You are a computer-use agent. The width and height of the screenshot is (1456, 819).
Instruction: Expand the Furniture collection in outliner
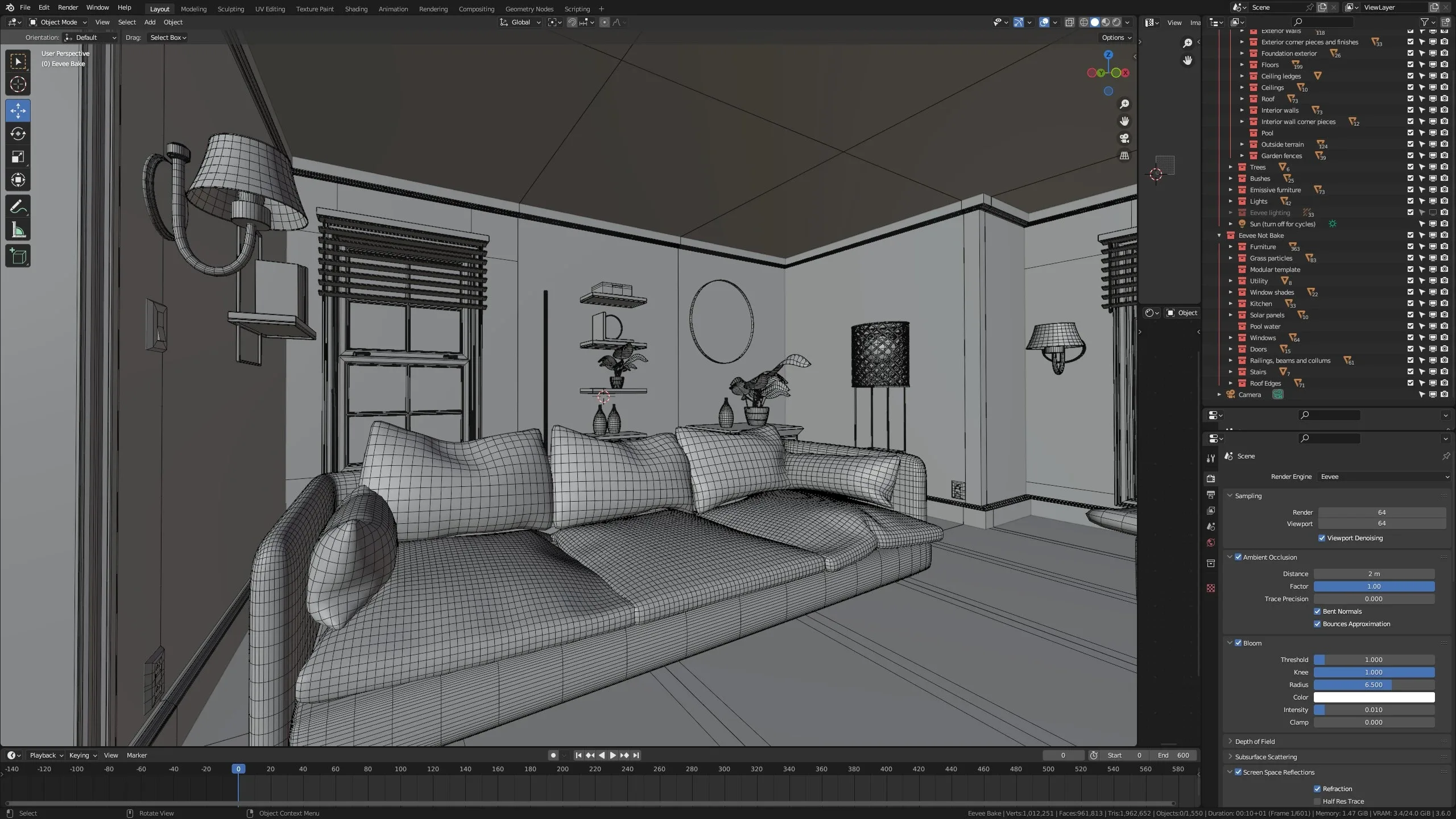point(1231,247)
